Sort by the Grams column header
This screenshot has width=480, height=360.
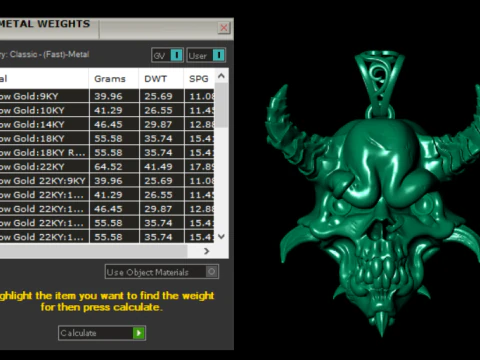coord(114,79)
